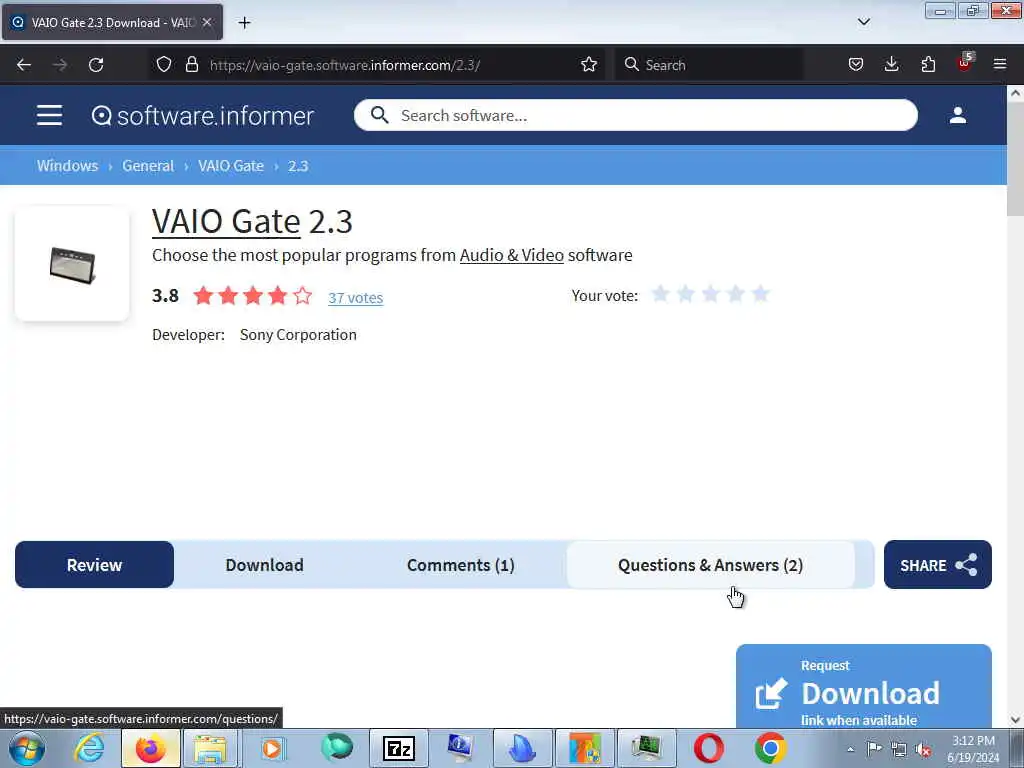
Task: Click the Search software input field
Action: point(635,116)
